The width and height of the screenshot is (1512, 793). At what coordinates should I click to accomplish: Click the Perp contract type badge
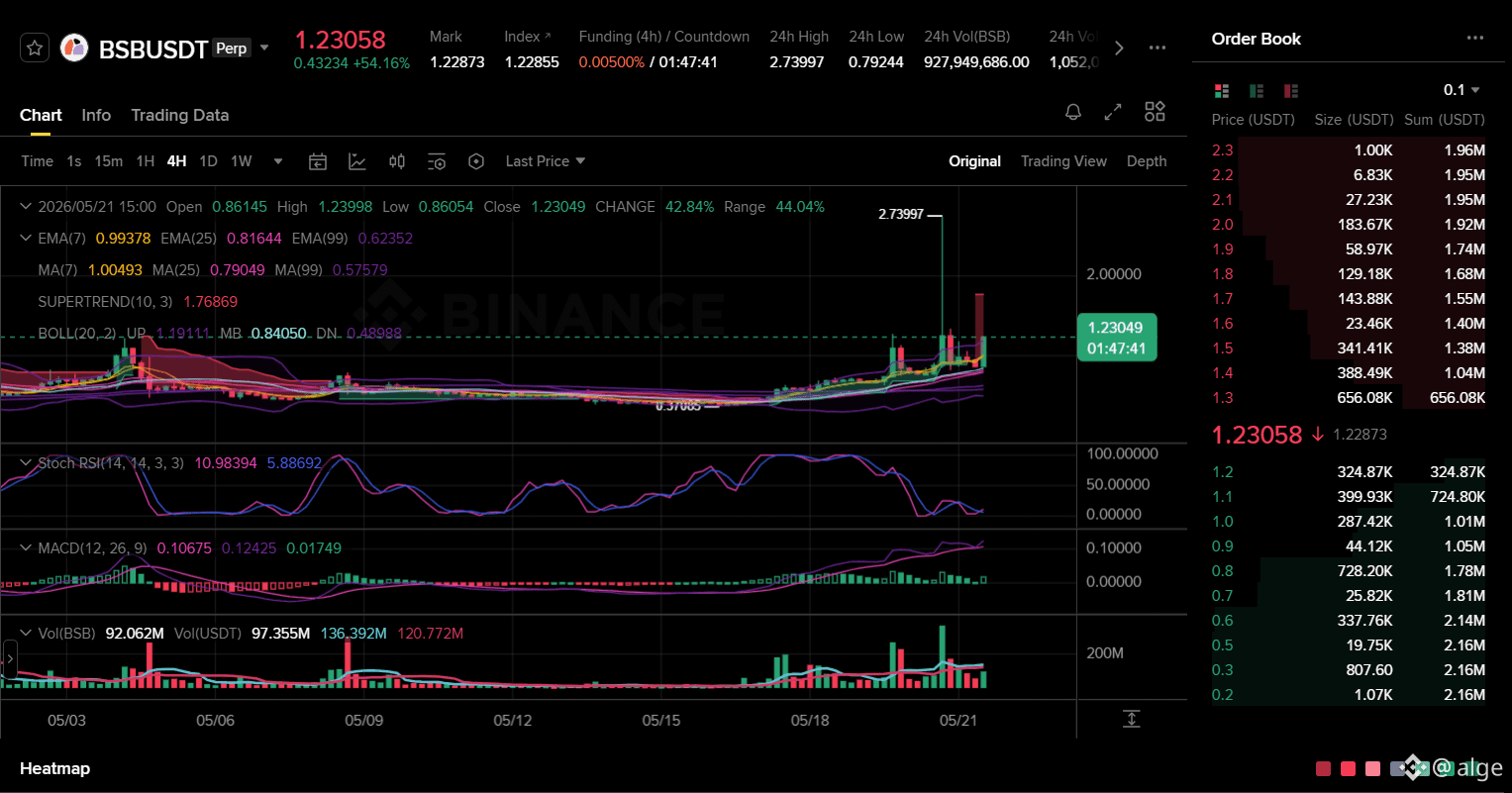pyautogui.click(x=232, y=48)
